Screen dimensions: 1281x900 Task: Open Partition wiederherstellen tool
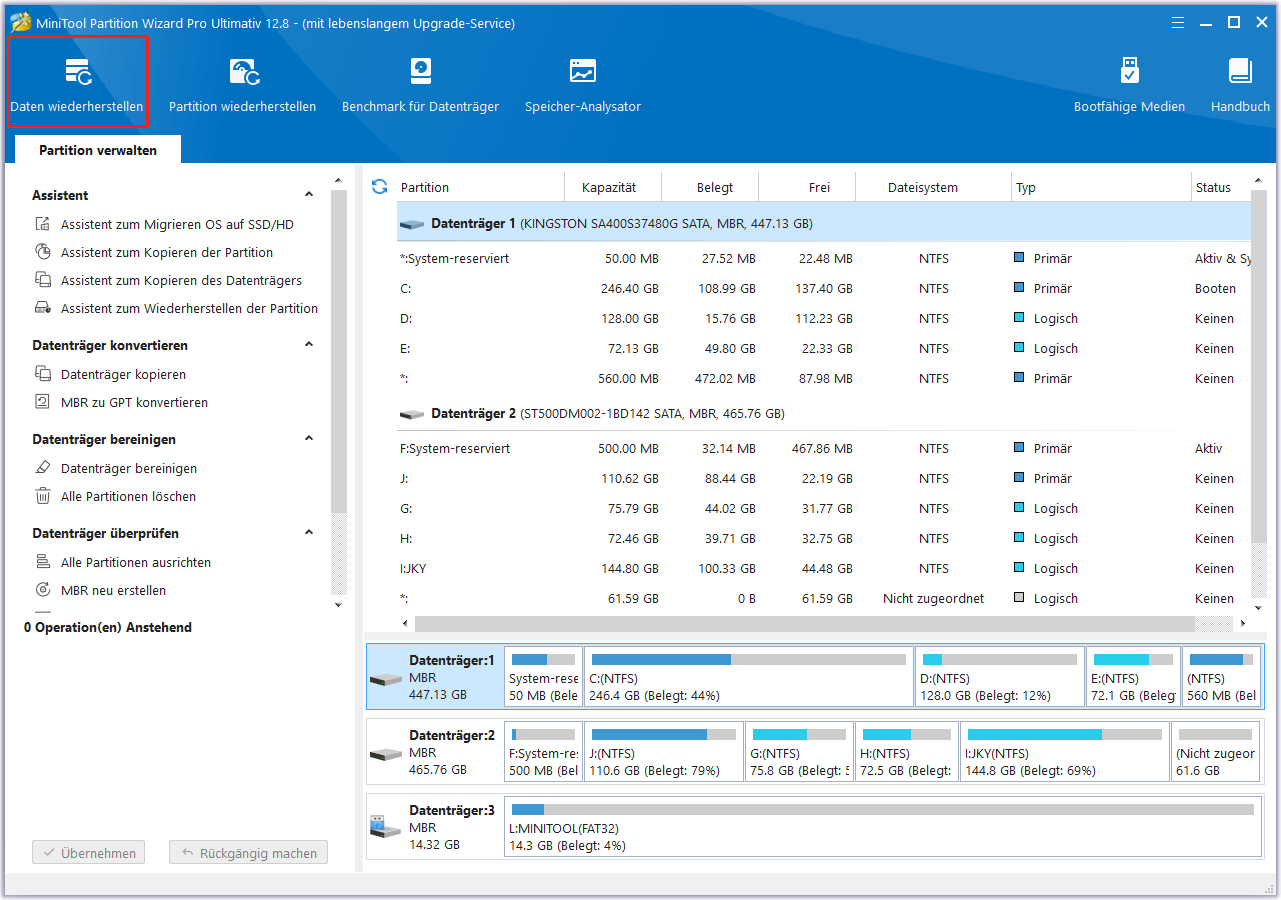[x=242, y=83]
